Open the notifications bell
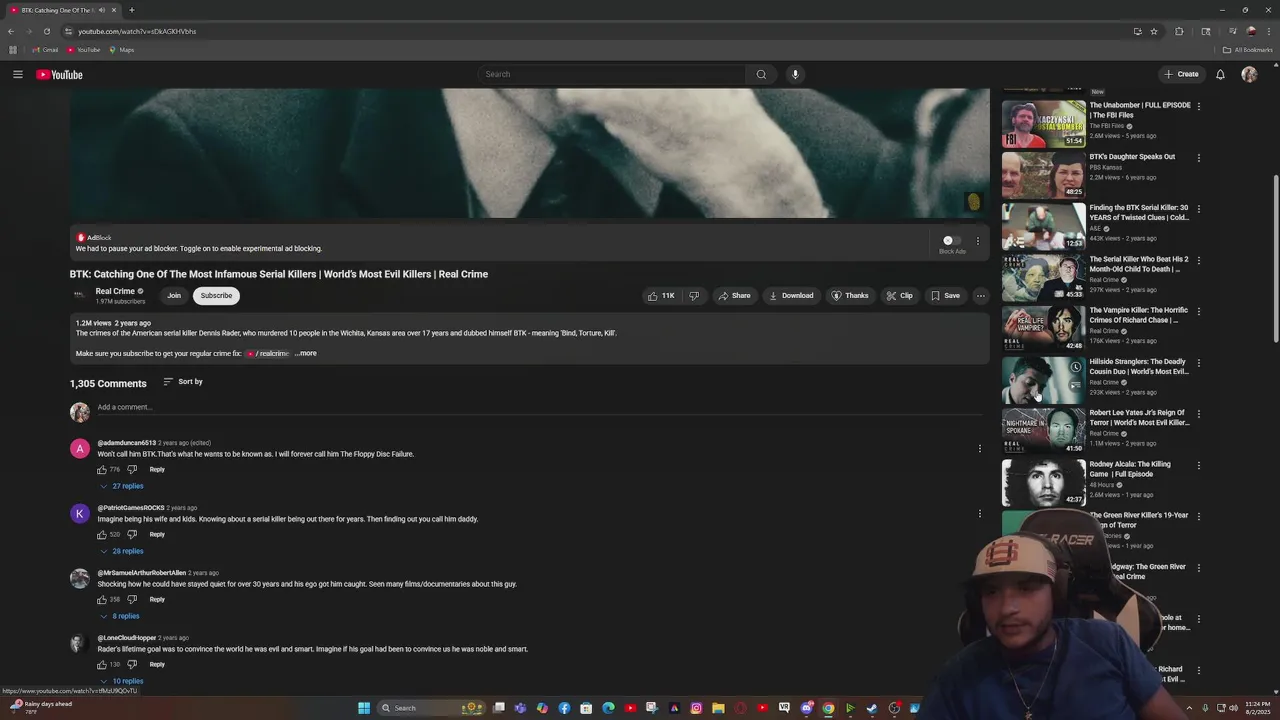 pos(1220,74)
